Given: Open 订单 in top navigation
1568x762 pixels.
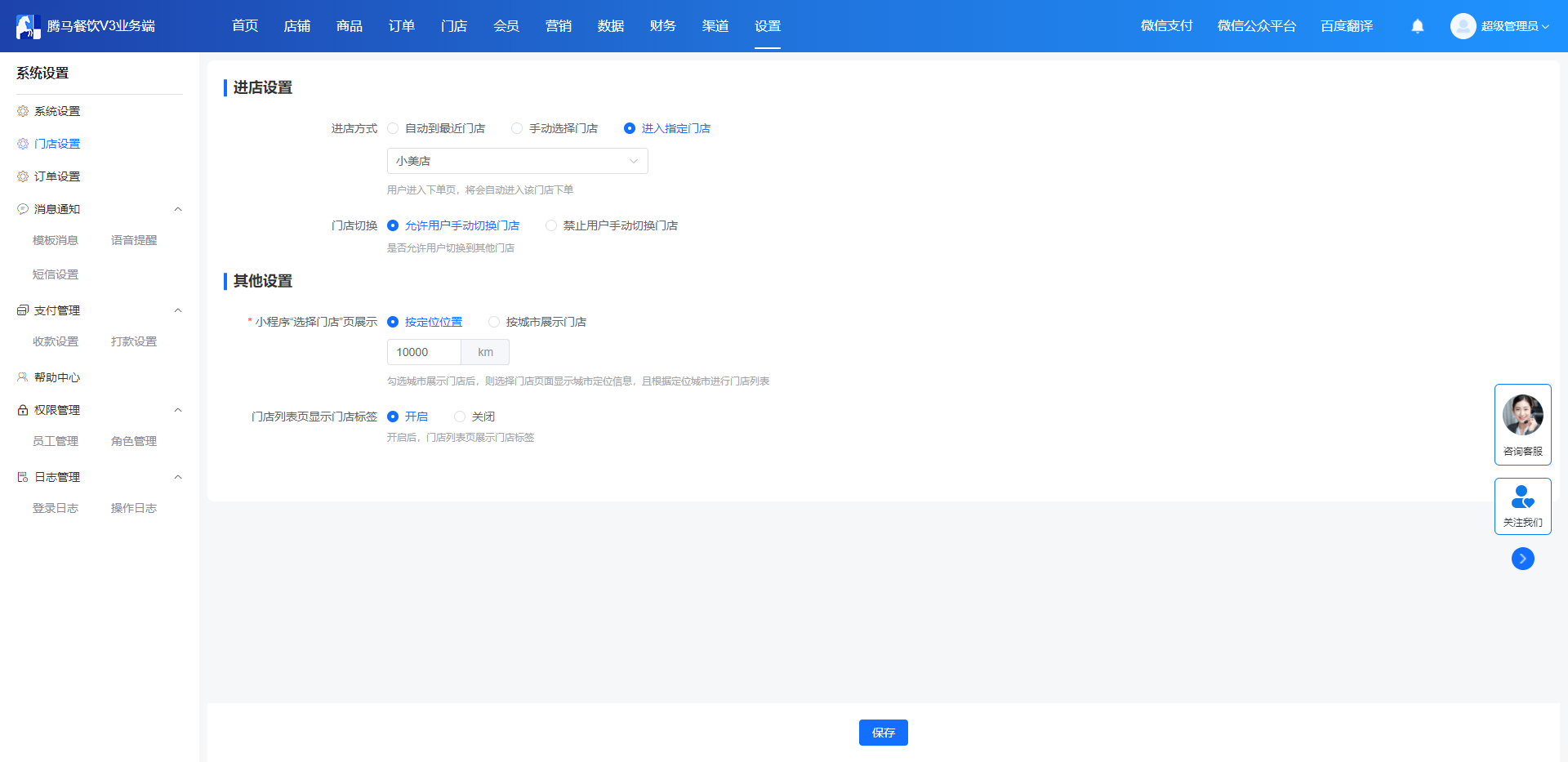Looking at the screenshot, I should (x=402, y=26).
